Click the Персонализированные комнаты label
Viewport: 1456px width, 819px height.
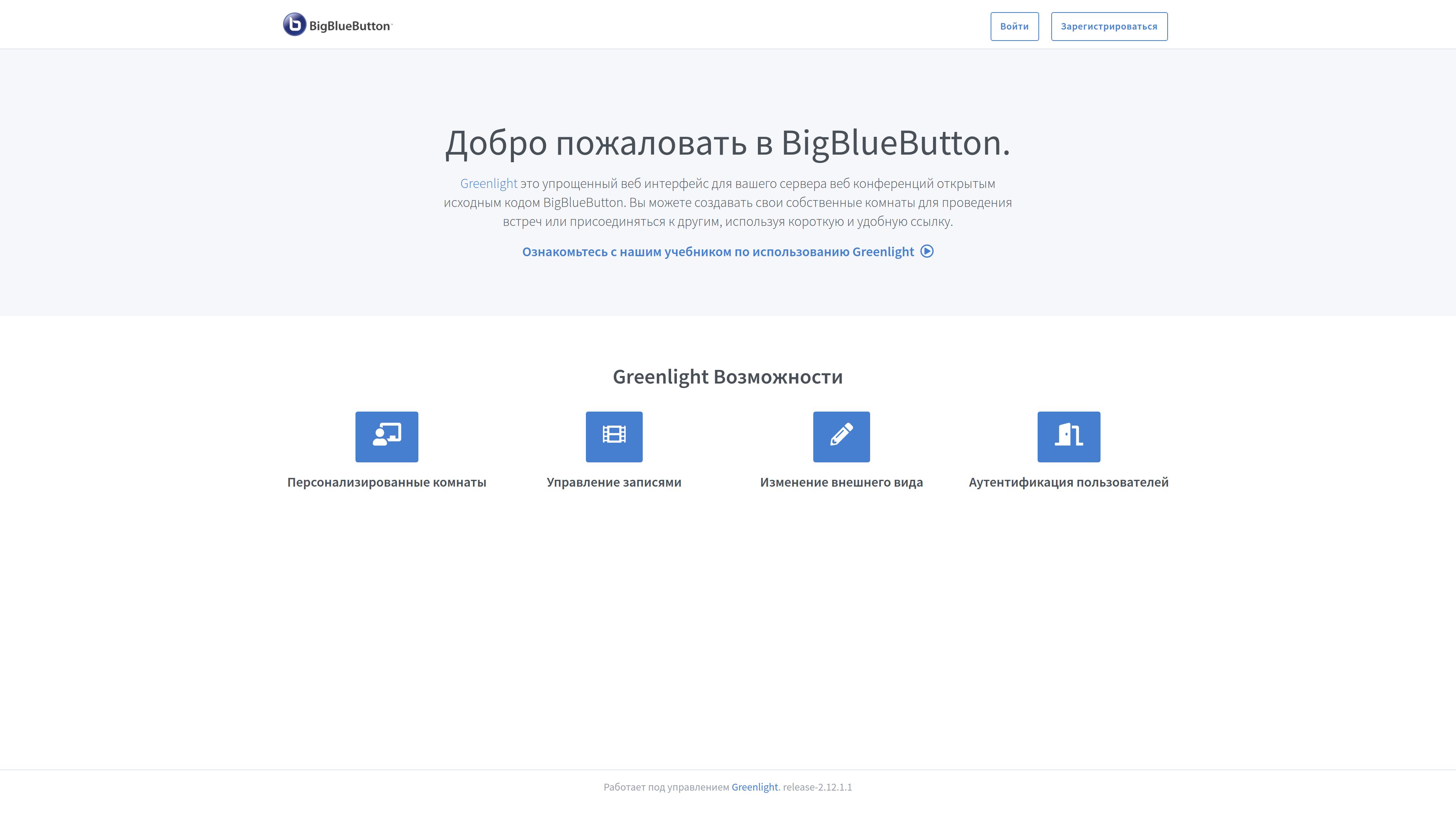click(387, 482)
